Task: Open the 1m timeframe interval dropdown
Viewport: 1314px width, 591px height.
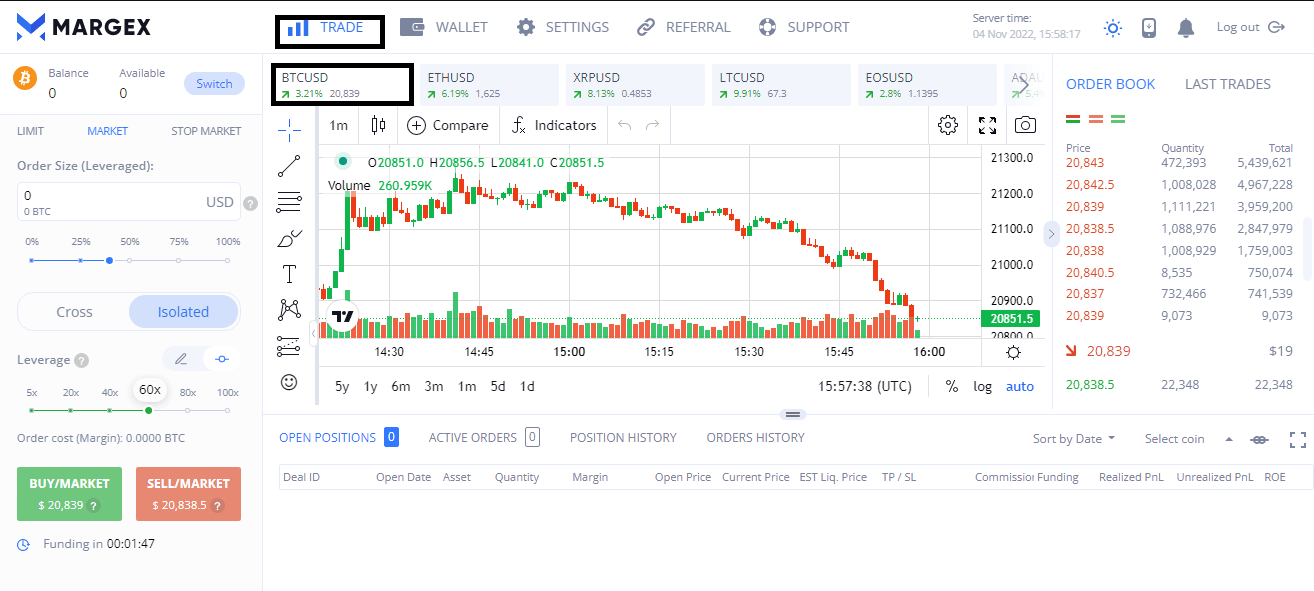Action: (339, 125)
